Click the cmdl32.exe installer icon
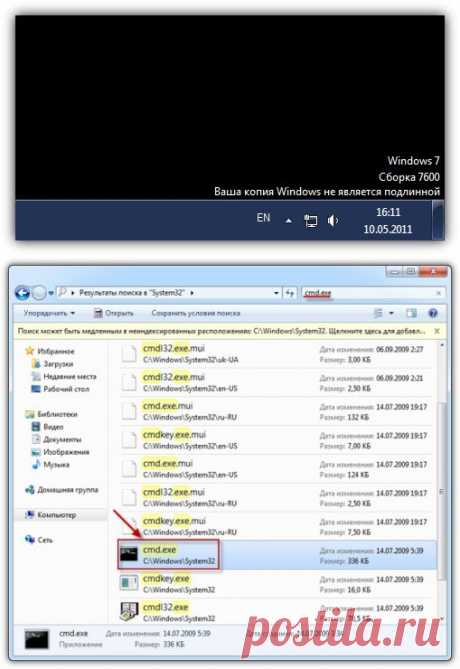The width and height of the screenshot is (460, 669). tap(129, 611)
